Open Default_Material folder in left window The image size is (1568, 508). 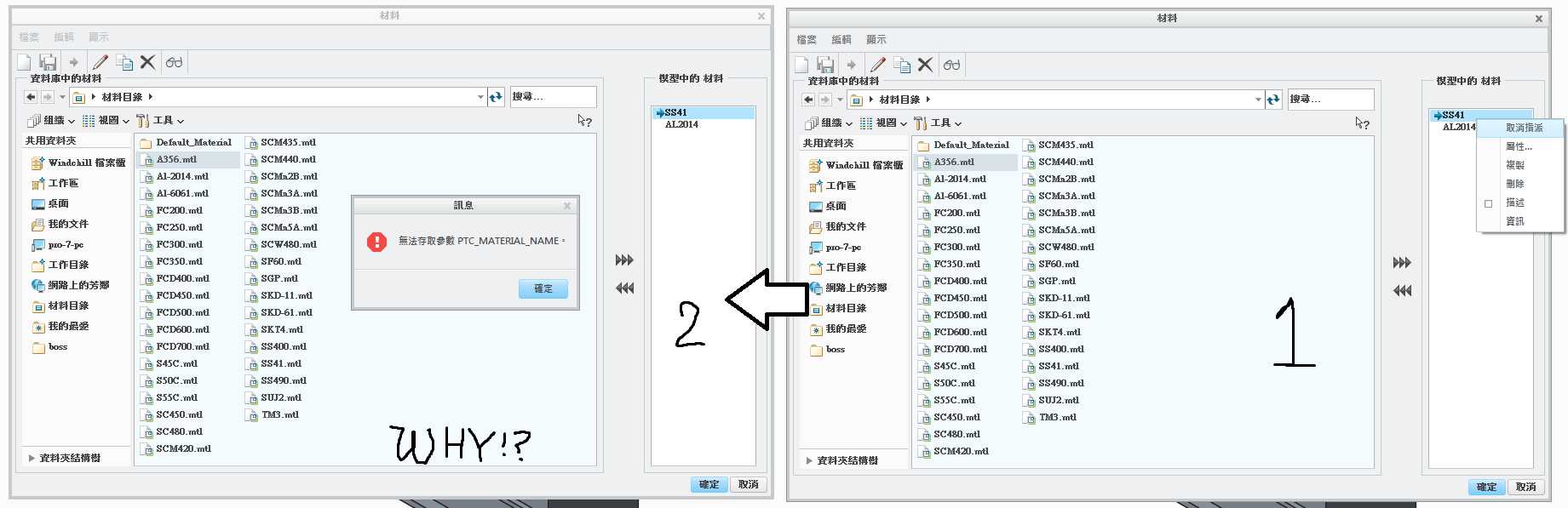[x=185, y=142]
